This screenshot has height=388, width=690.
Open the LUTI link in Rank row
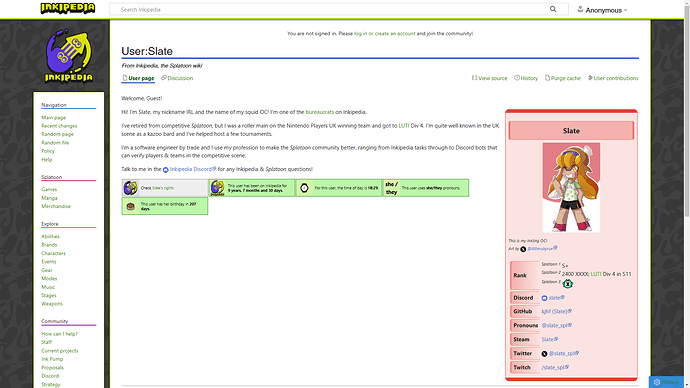pos(596,274)
